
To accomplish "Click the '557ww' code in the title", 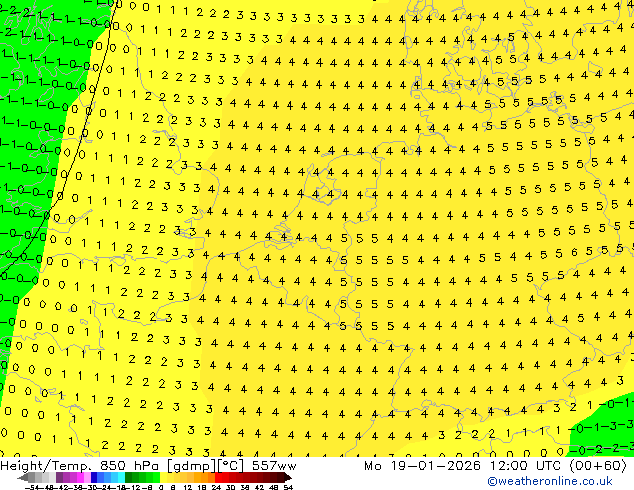I will click(x=274, y=466).
